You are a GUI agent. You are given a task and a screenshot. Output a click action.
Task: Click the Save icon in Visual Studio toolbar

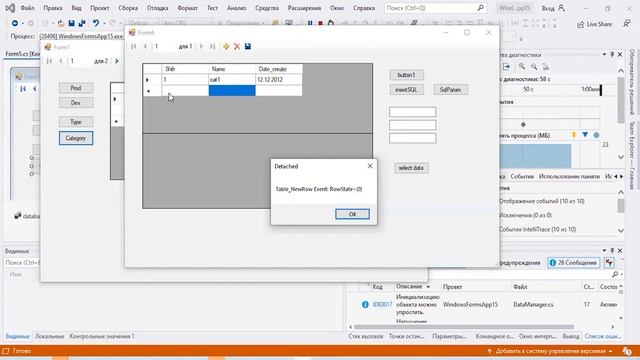pos(72,23)
